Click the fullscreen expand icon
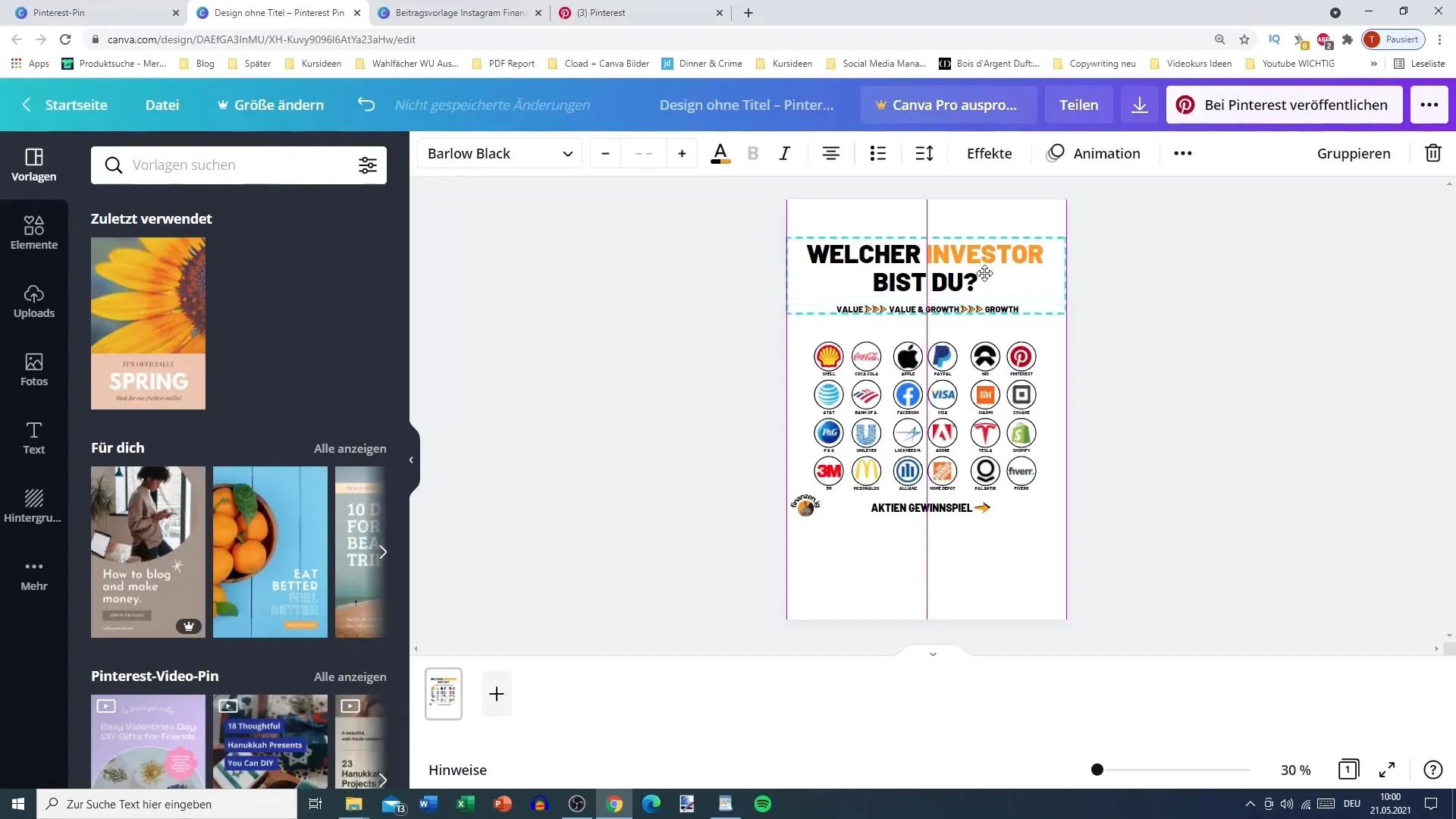1456x819 pixels. [1387, 770]
